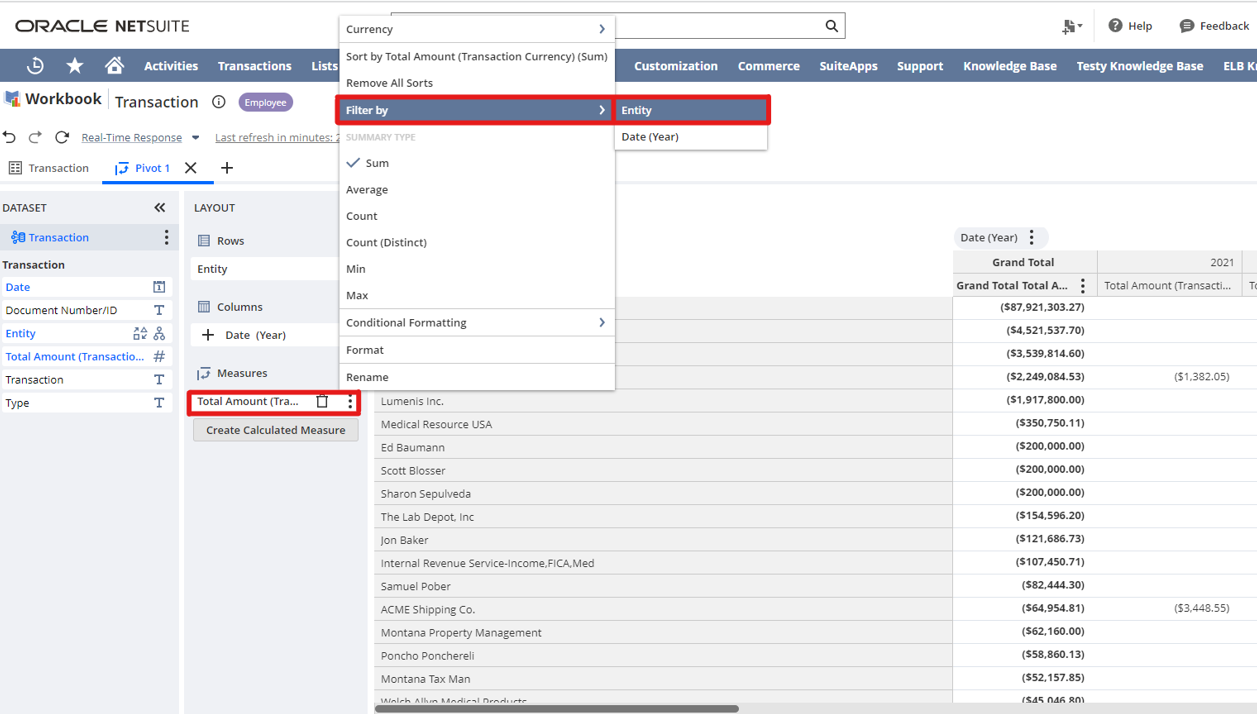Collapse the Dataset panel
1257x714 pixels.
click(x=160, y=208)
